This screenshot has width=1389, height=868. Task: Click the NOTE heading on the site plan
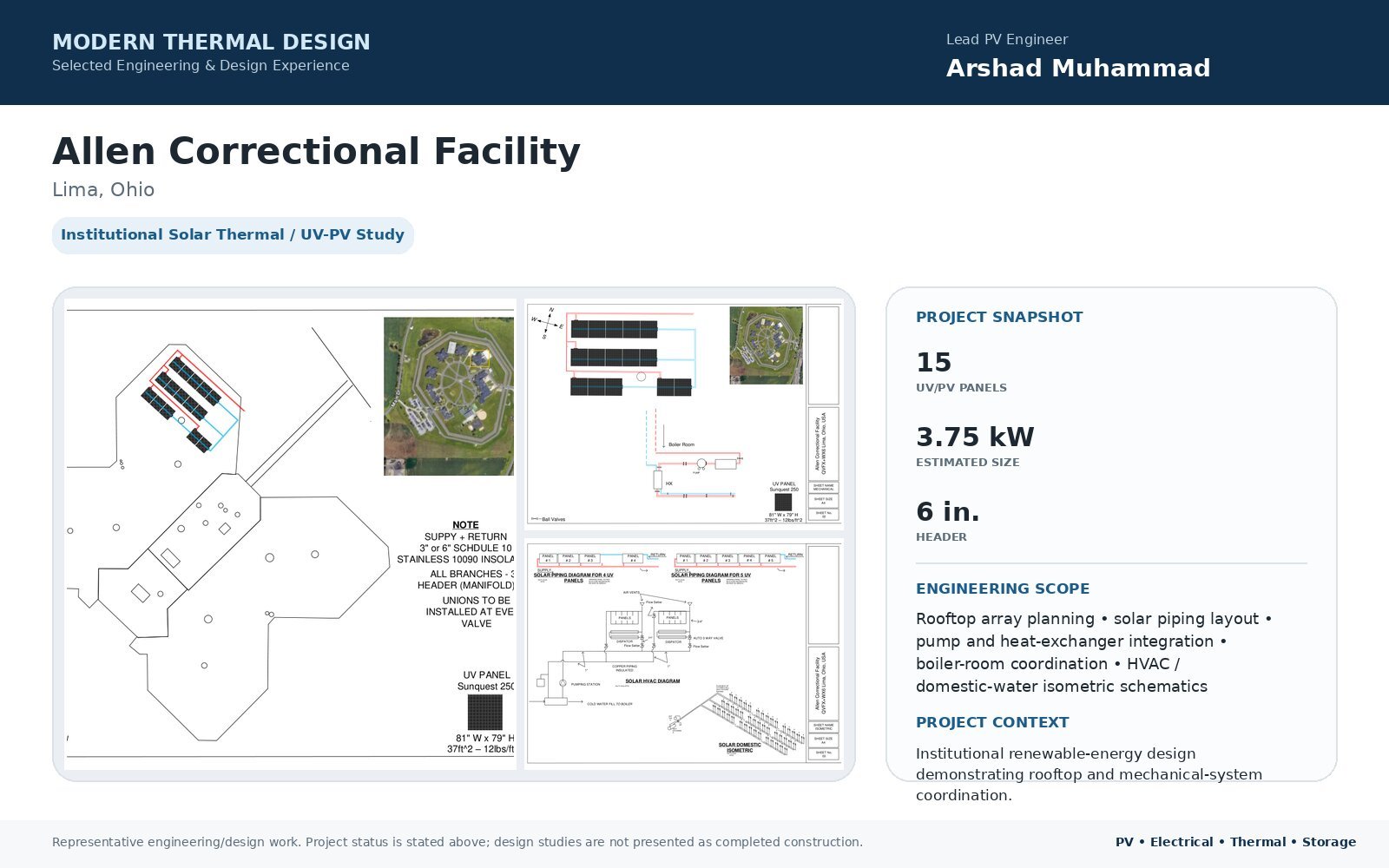465,524
